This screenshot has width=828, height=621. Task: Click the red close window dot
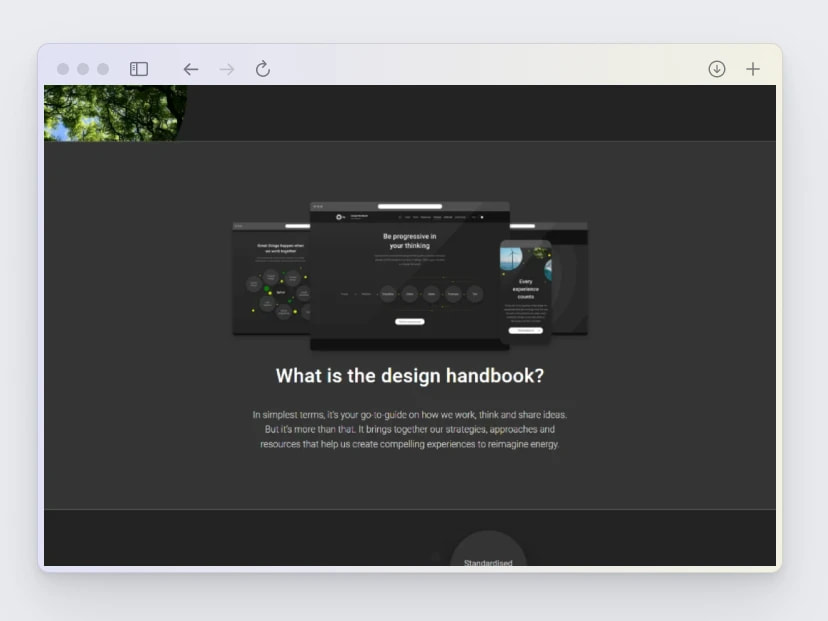(63, 69)
